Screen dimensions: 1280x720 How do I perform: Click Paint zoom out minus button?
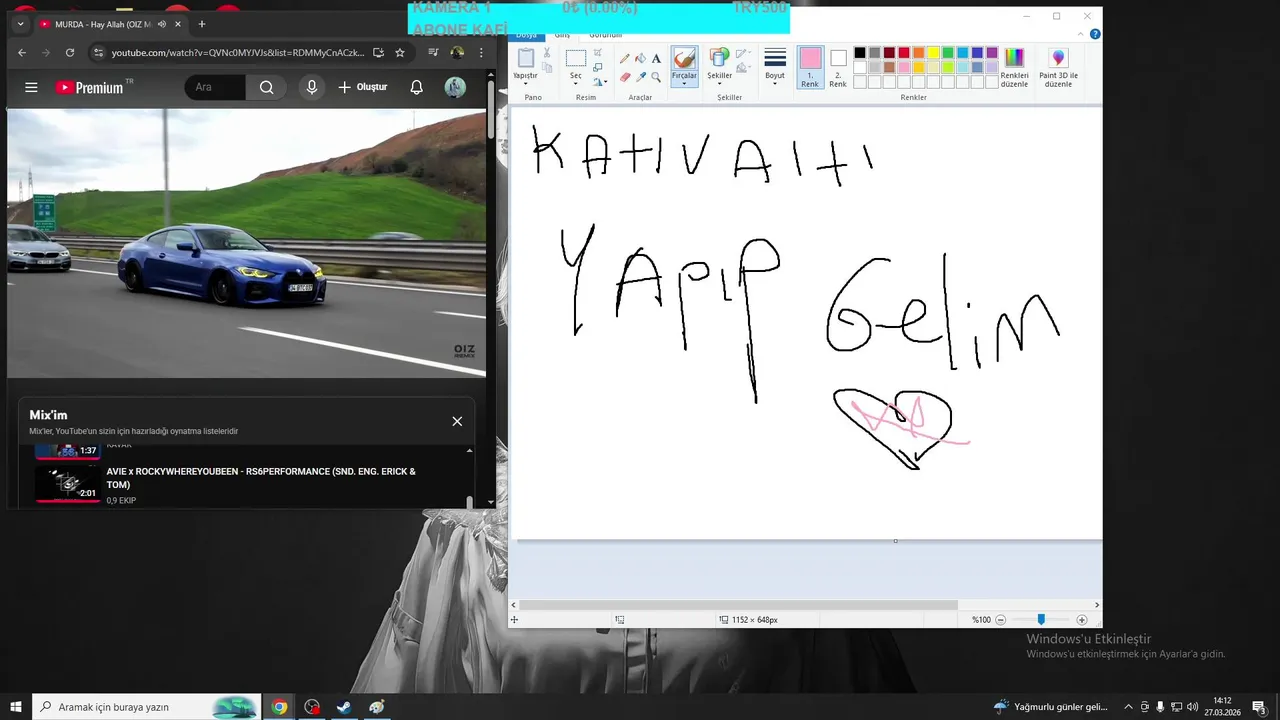coord(1001,620)
